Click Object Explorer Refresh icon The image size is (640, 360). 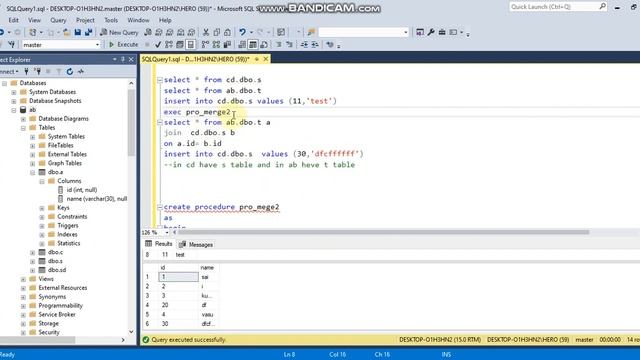(x=70, y=71)
